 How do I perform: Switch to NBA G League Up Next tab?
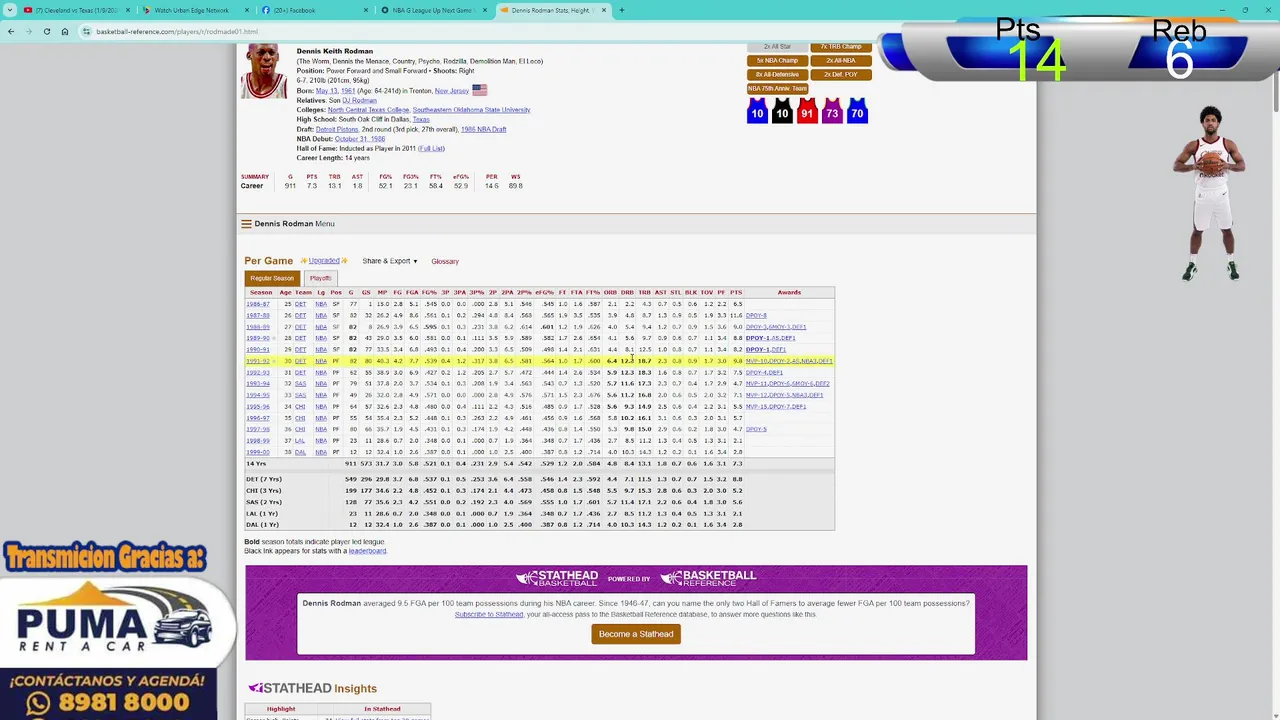[x=433, y=10]
